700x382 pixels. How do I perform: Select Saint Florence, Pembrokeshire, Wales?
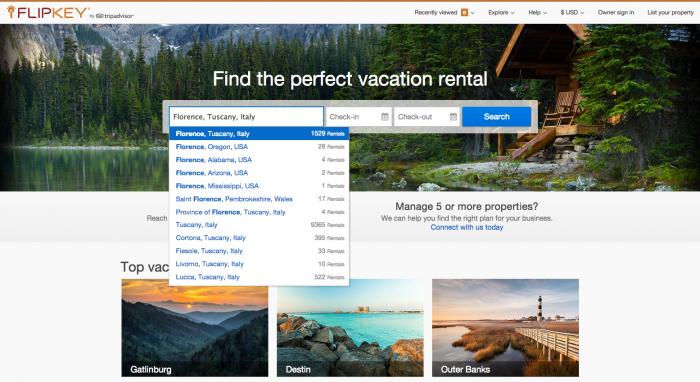(x=259, y=199)
